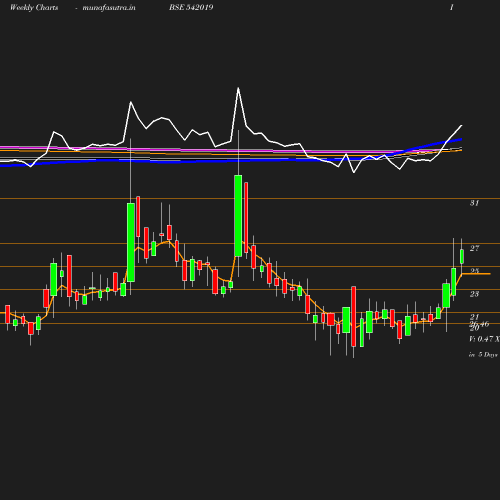Select the tallest green candle, which reaches the chart's peak
The image size is (500, 500).
238,216
